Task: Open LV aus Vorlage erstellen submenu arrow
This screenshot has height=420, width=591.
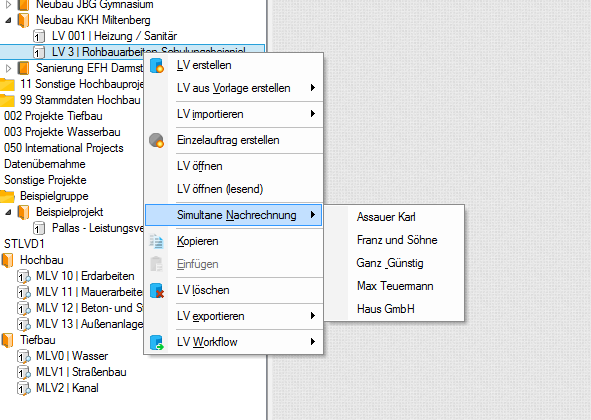Action: [x=312, y=88]
